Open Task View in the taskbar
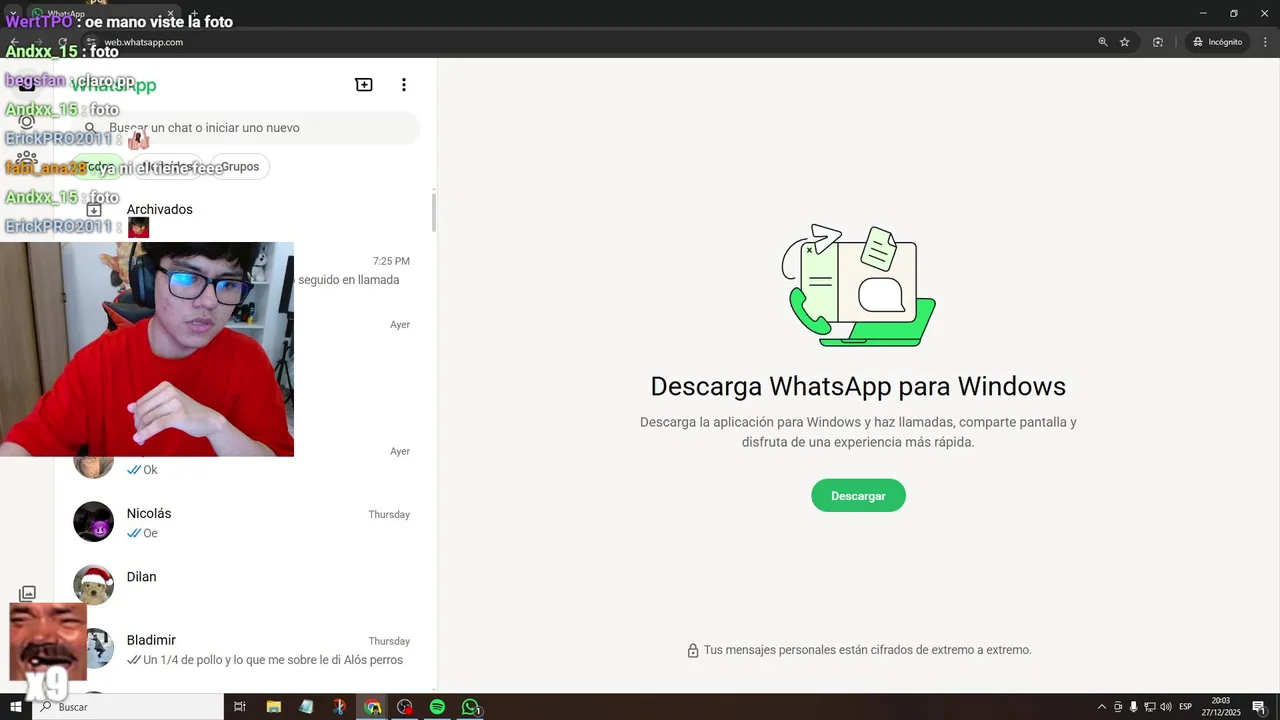The image size is (1280, 720). [240, 707]
